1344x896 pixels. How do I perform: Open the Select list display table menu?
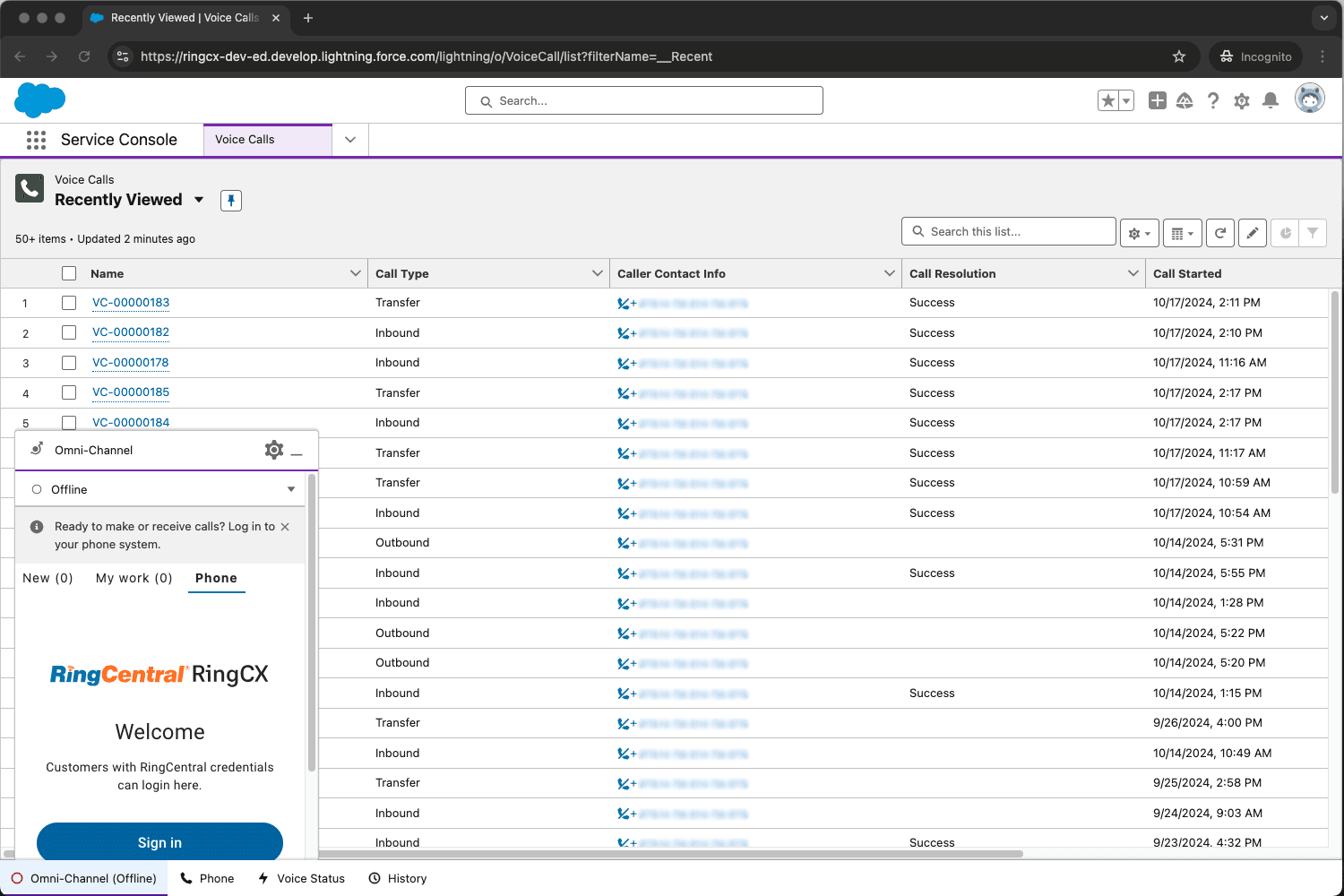click(x=1183, y=233)
